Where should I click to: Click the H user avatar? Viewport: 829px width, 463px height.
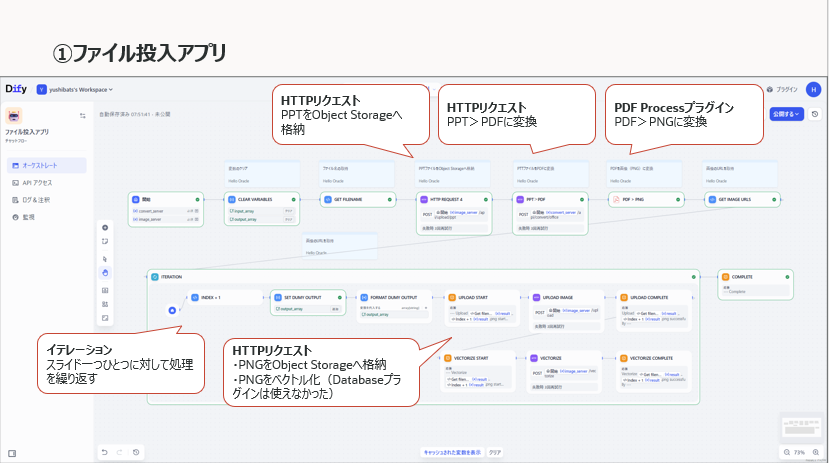point(813,89)
